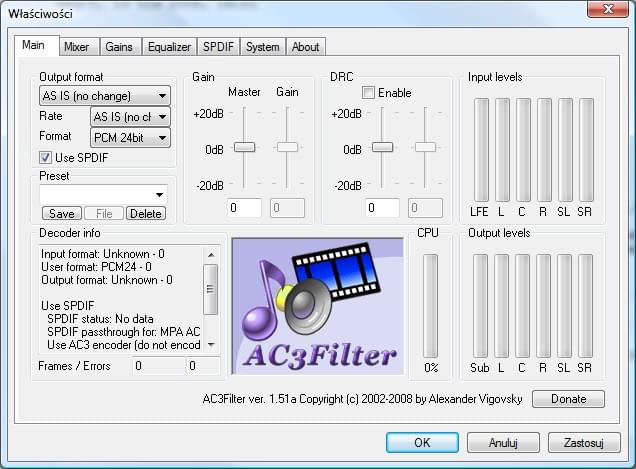
Task: Click the second DRC slider thumb
Action: click(x=425, y=147)
